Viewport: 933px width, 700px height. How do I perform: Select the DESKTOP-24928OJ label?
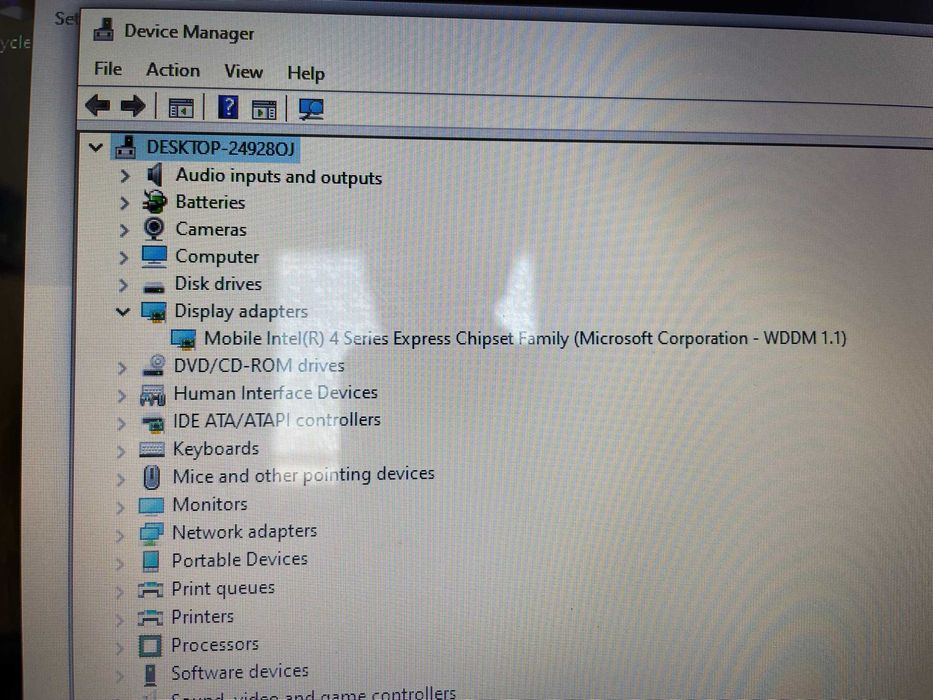[x=221, y=148]
